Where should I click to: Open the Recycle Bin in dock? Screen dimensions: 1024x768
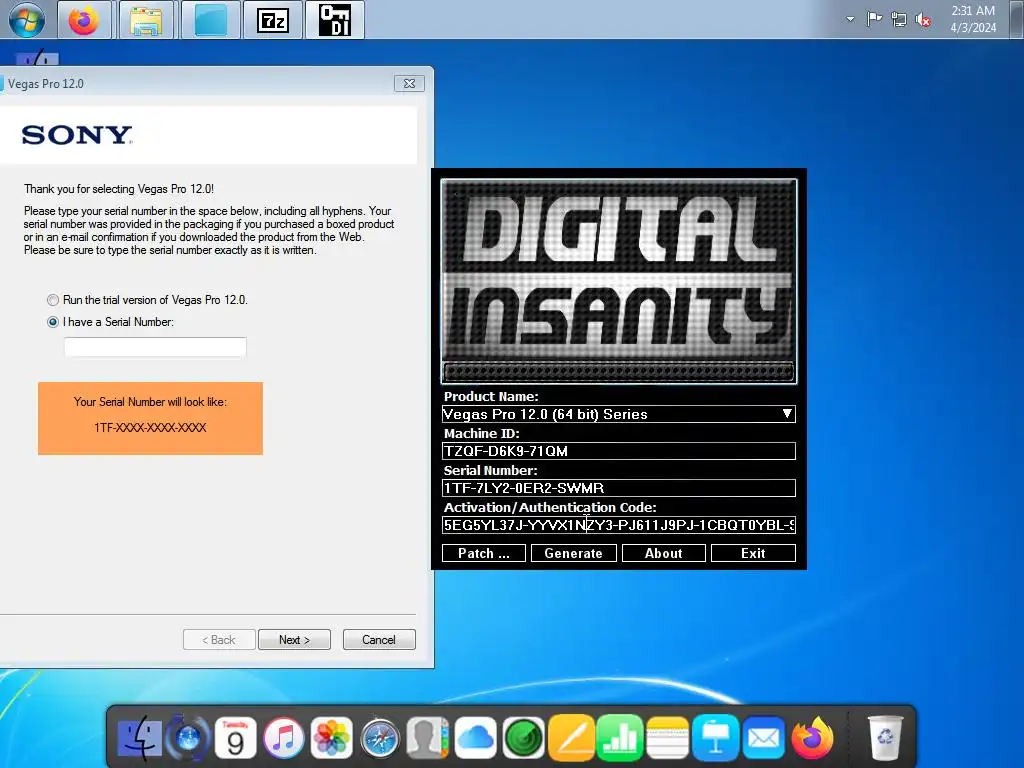point(885,738)
